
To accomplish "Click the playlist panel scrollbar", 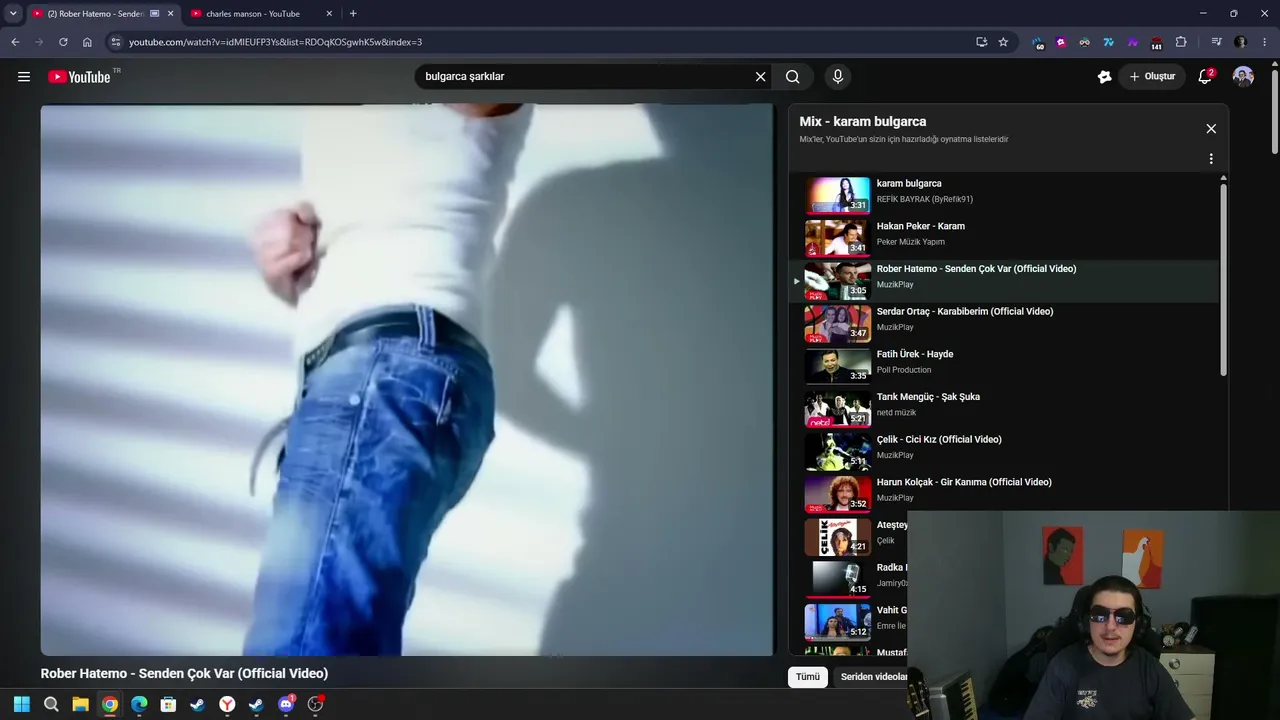I will [1223, 280].
